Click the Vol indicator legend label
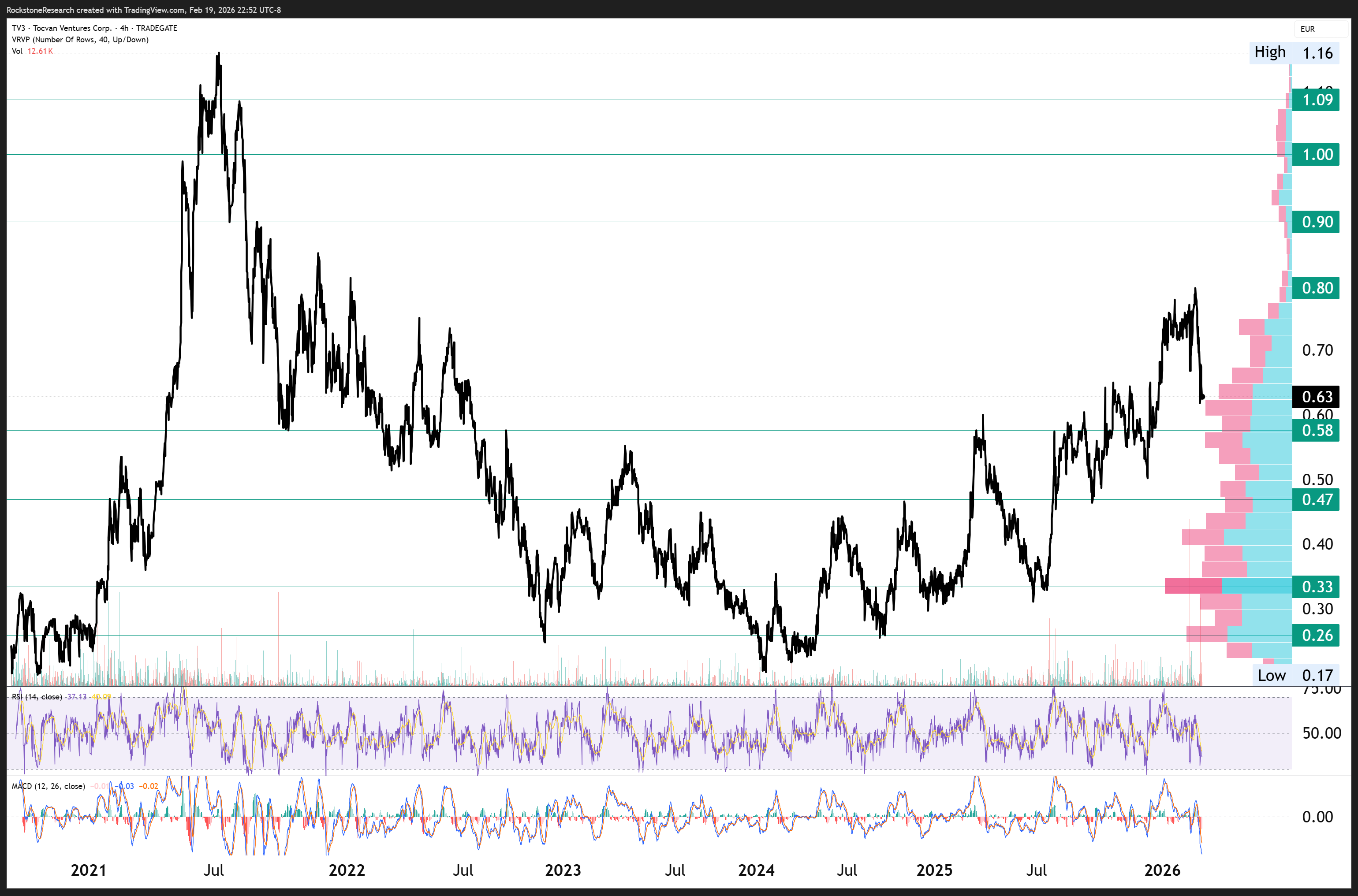 click(x=17, y=51)
